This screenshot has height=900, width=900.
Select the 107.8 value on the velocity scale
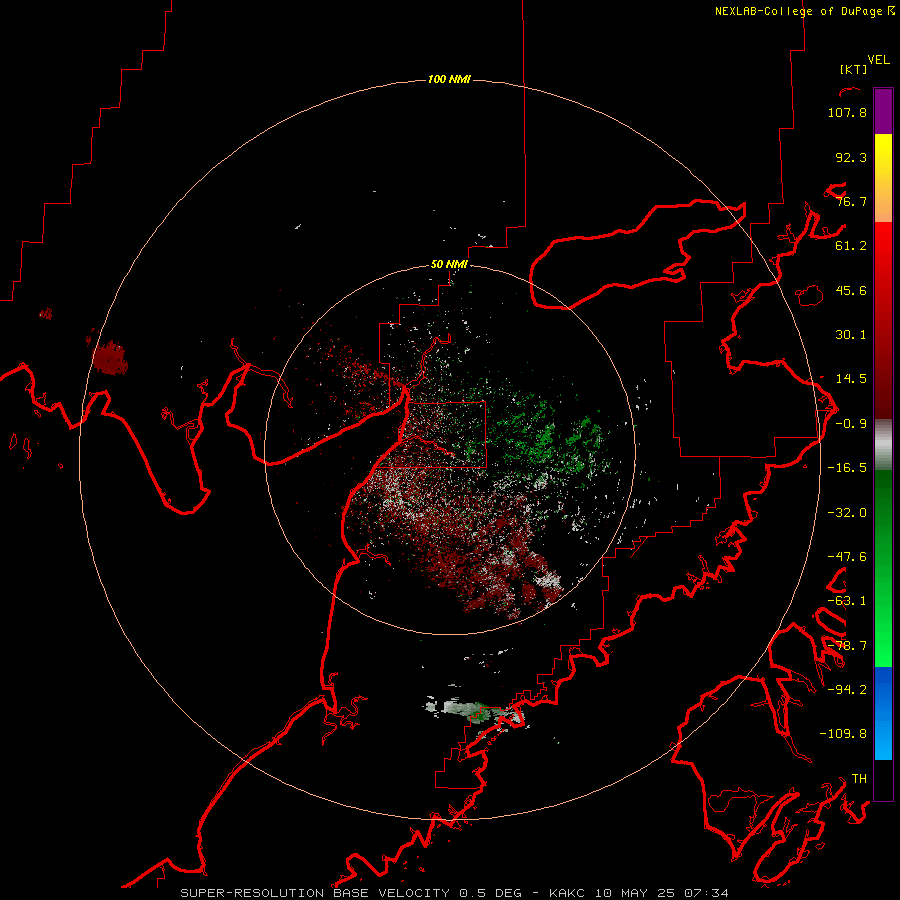tap(847, 112)
